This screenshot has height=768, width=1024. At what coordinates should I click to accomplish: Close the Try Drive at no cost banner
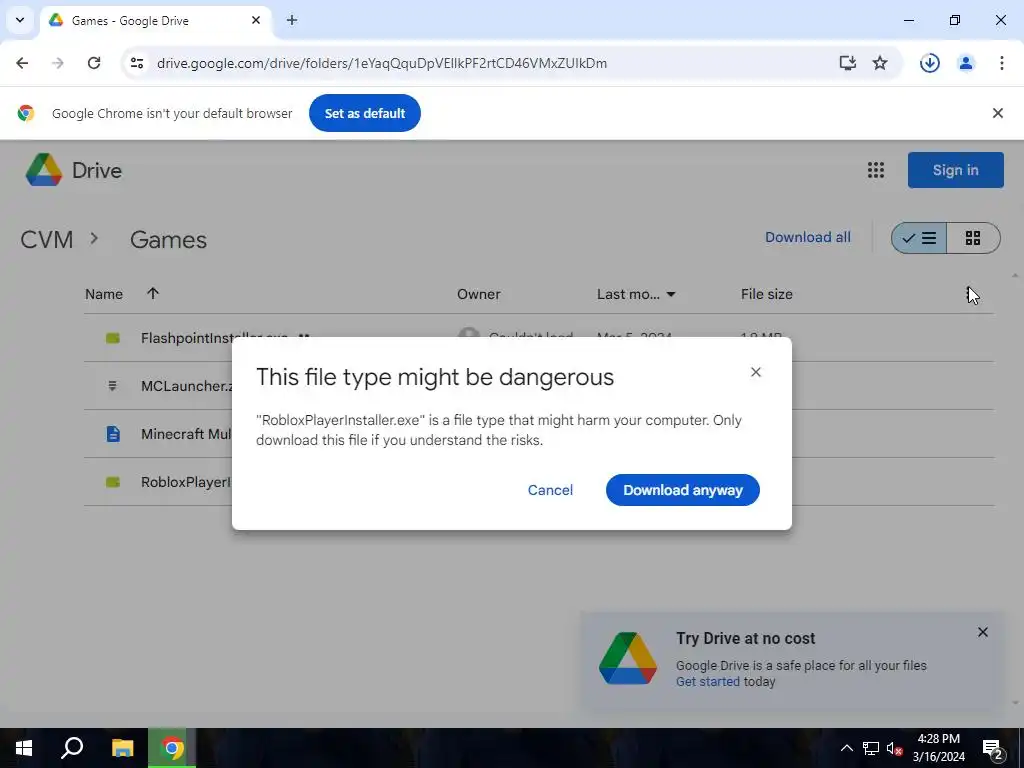(982, 632)
